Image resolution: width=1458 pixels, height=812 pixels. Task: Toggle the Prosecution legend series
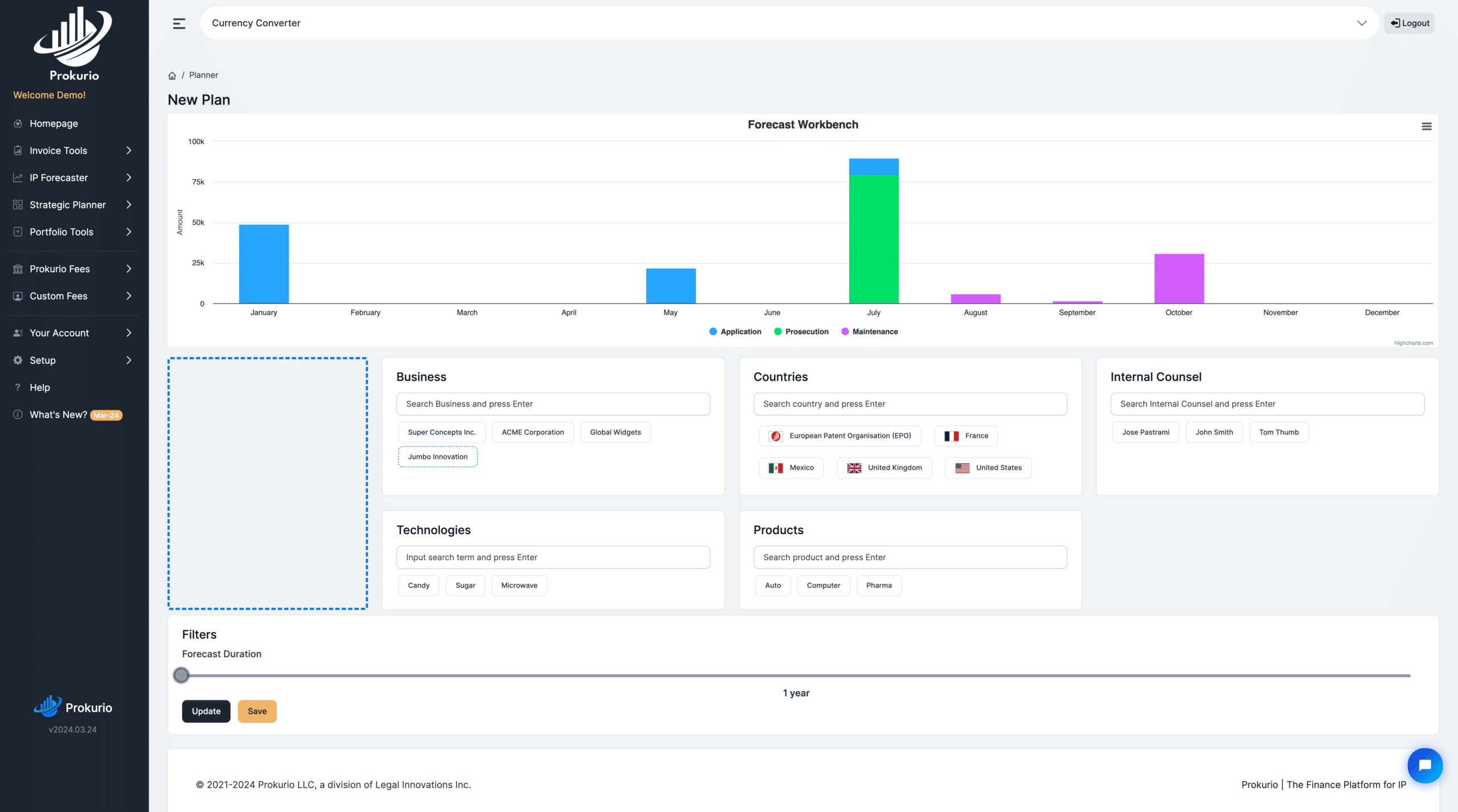tap(801, 331)
